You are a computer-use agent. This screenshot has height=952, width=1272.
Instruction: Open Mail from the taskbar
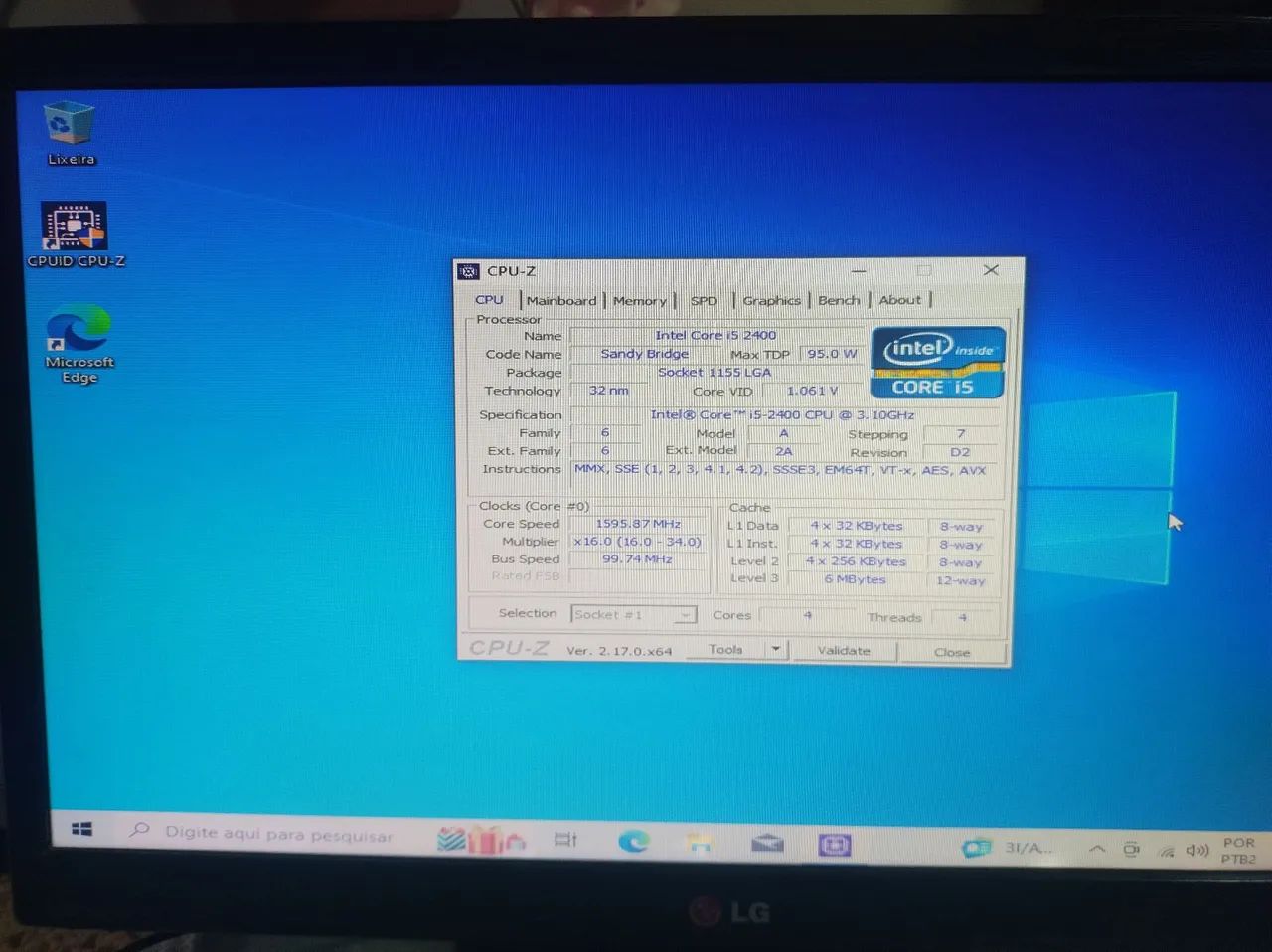[x=767, y=843]
